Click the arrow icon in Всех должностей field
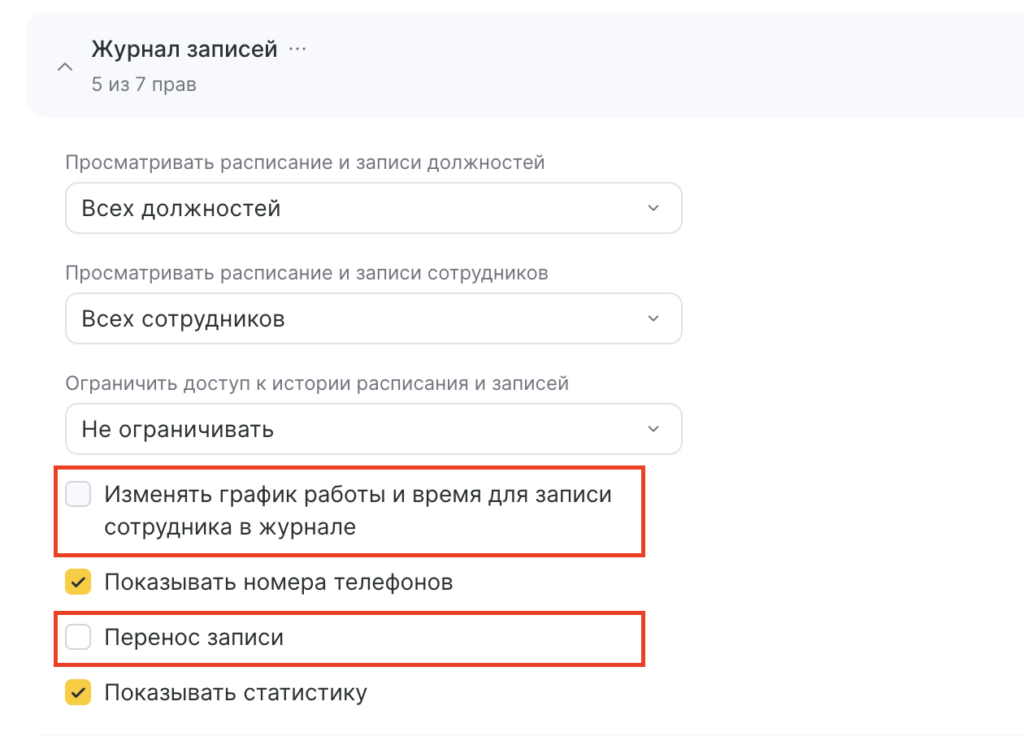This screenshot has width=1024, height=736. point(653,208)
